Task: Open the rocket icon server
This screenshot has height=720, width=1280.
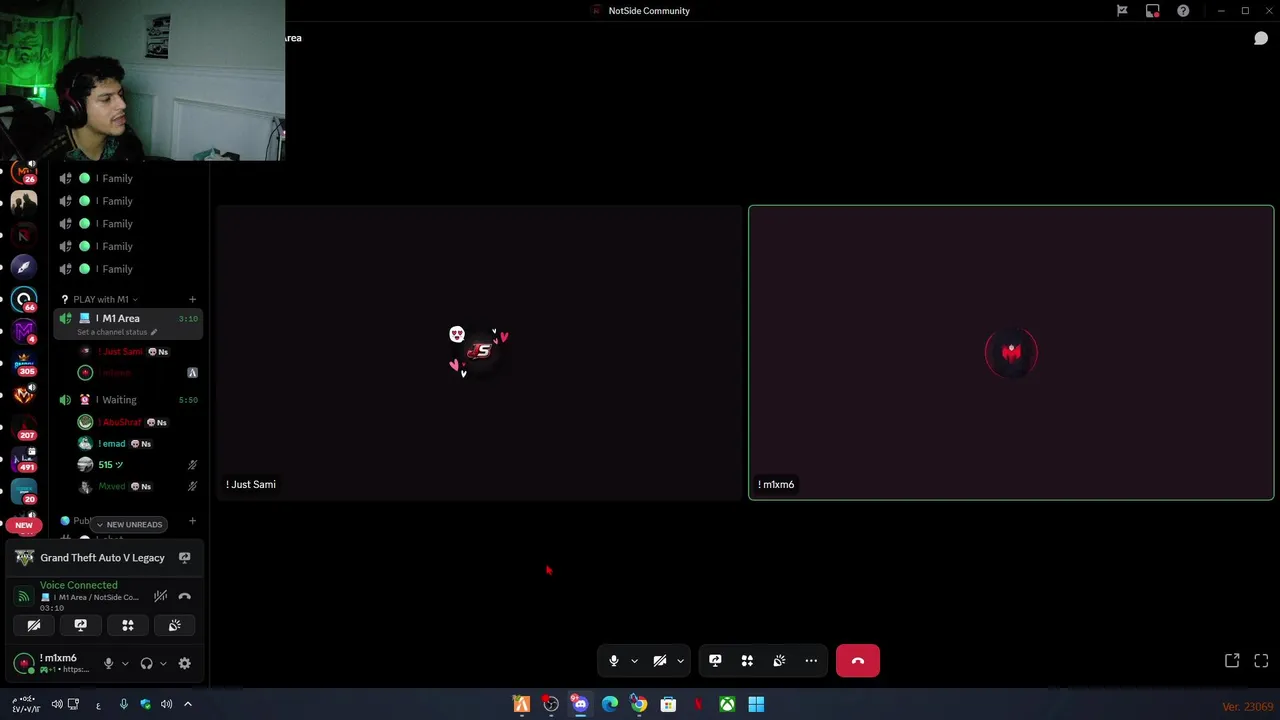Action: click(x=24, y=267)
